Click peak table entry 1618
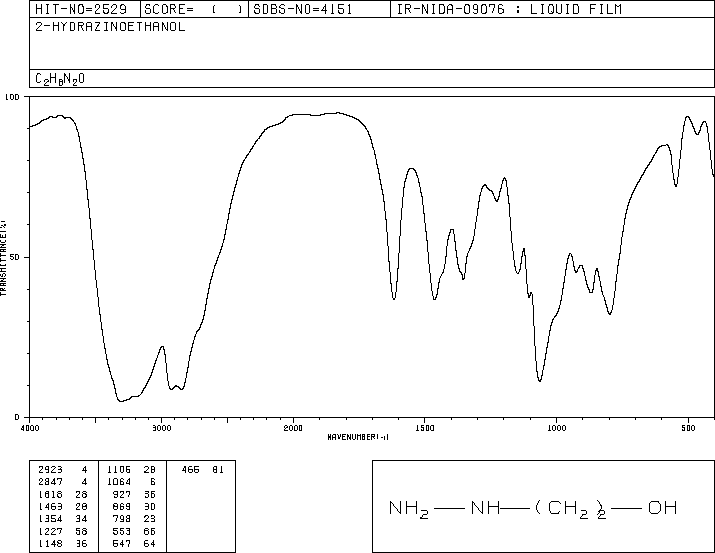 [x=51, y=494]
